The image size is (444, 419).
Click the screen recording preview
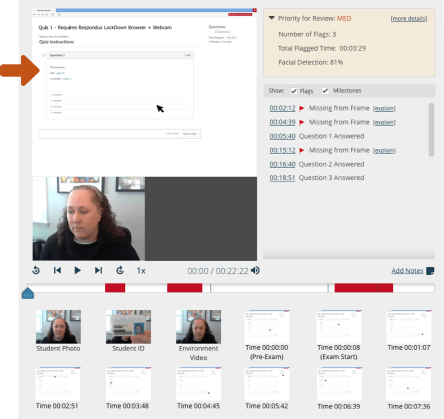coord(144,92)
